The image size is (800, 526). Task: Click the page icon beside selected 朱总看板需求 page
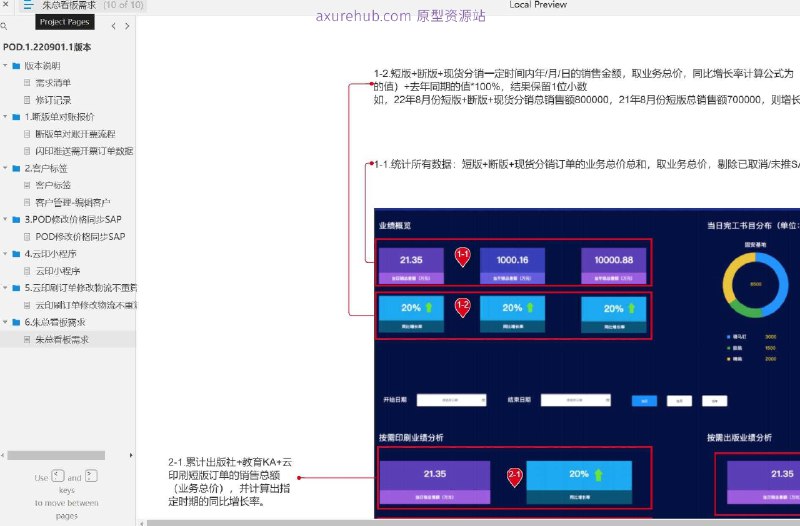pyautogui.click(x=27, y=339)
